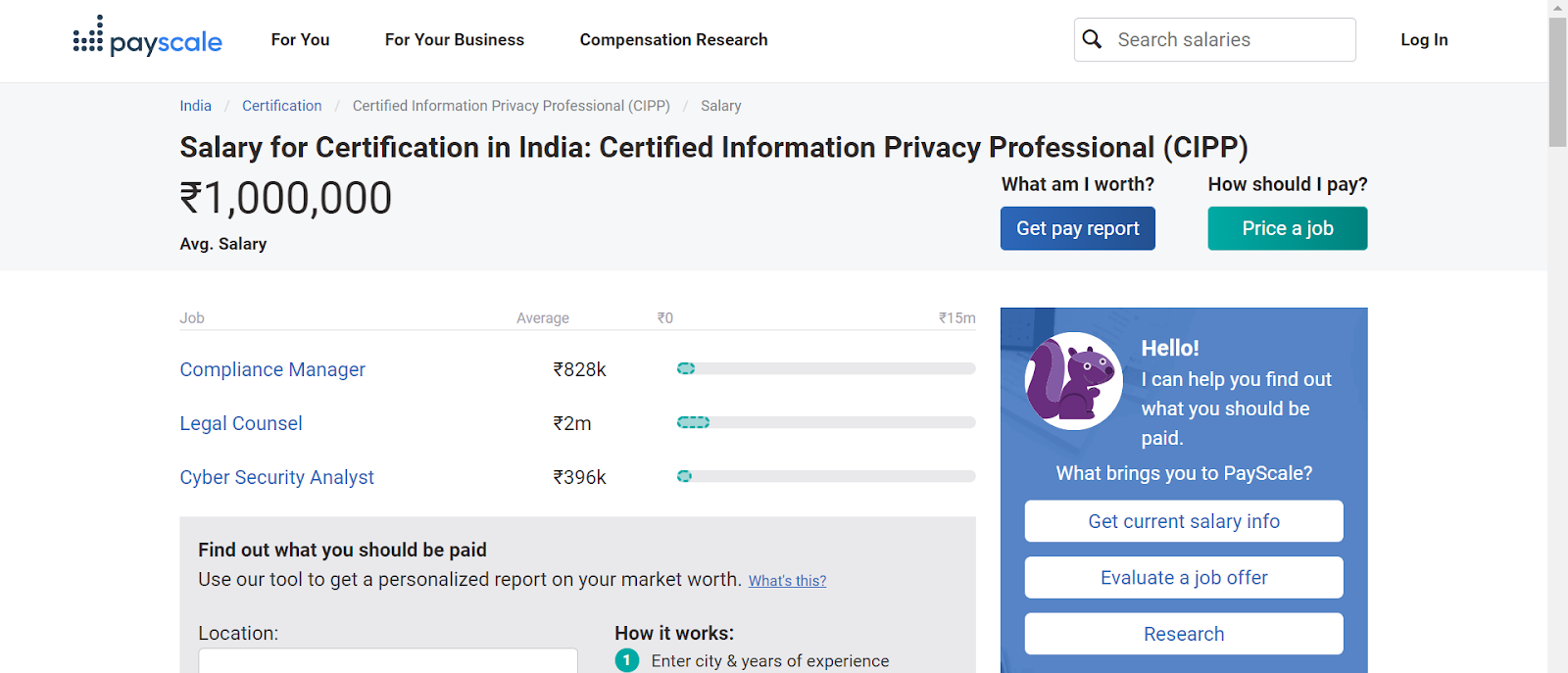
Task: Open Legal Counsel job link
Action: (241, 423)
